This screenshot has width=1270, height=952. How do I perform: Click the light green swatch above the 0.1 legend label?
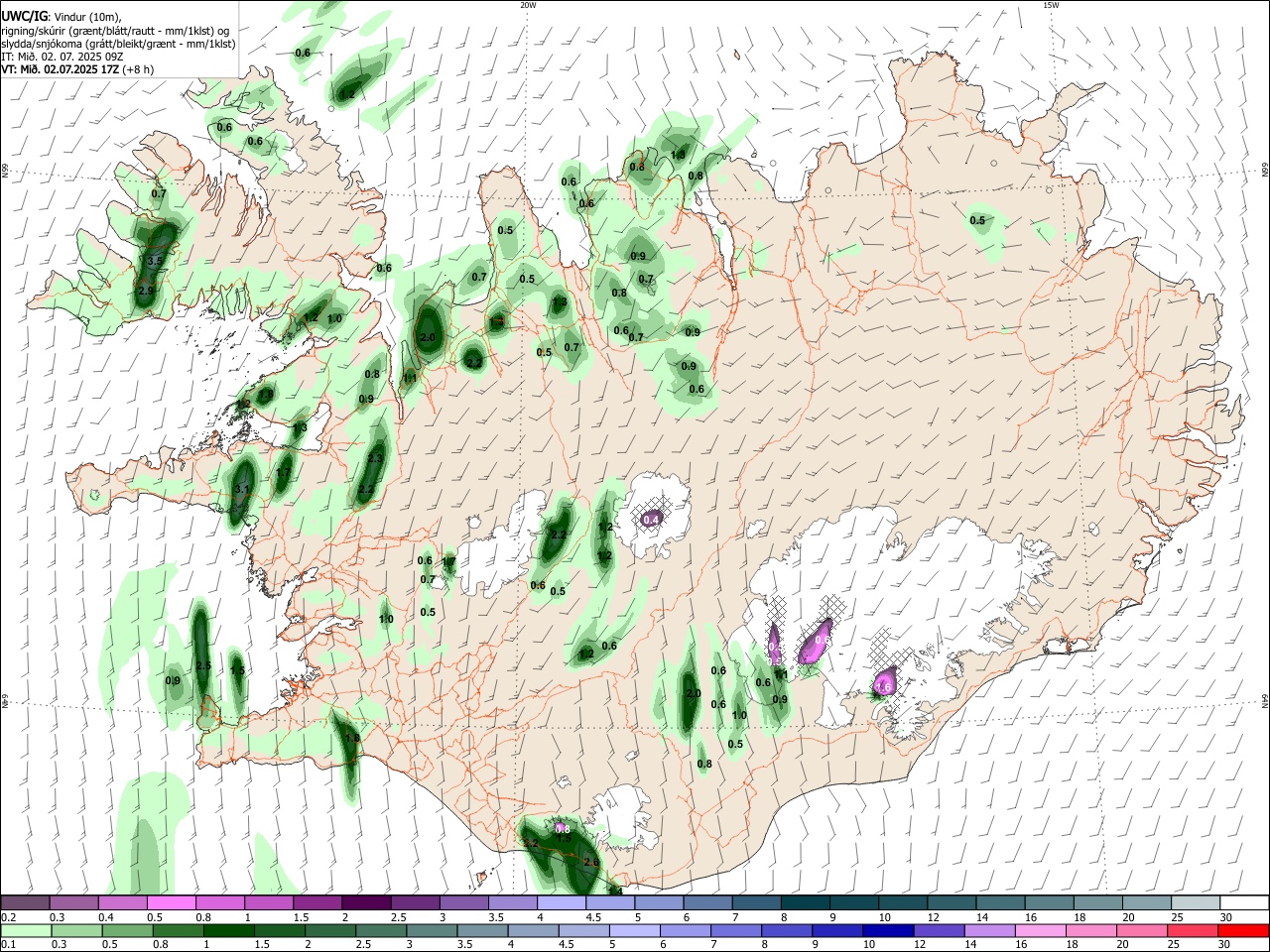pyautogui.click(x=25, y=930)
